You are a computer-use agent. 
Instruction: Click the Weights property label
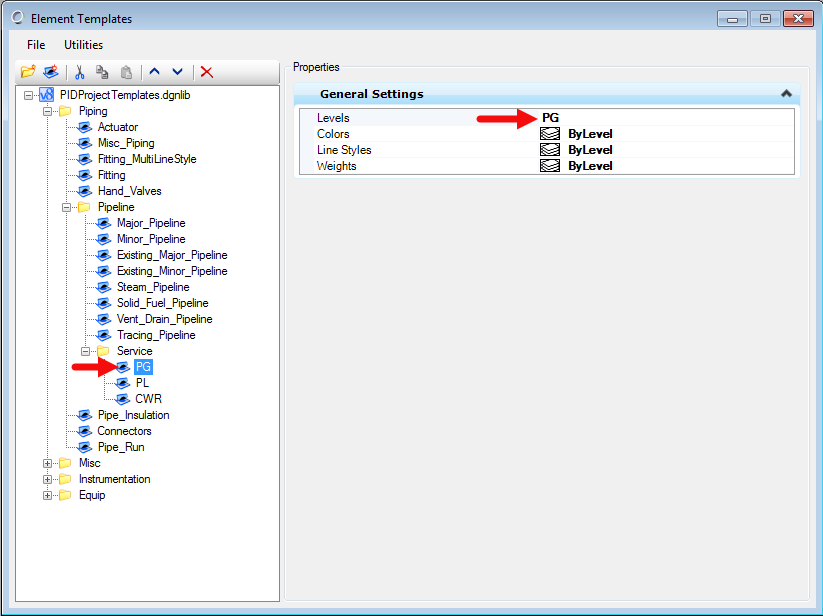336,166
